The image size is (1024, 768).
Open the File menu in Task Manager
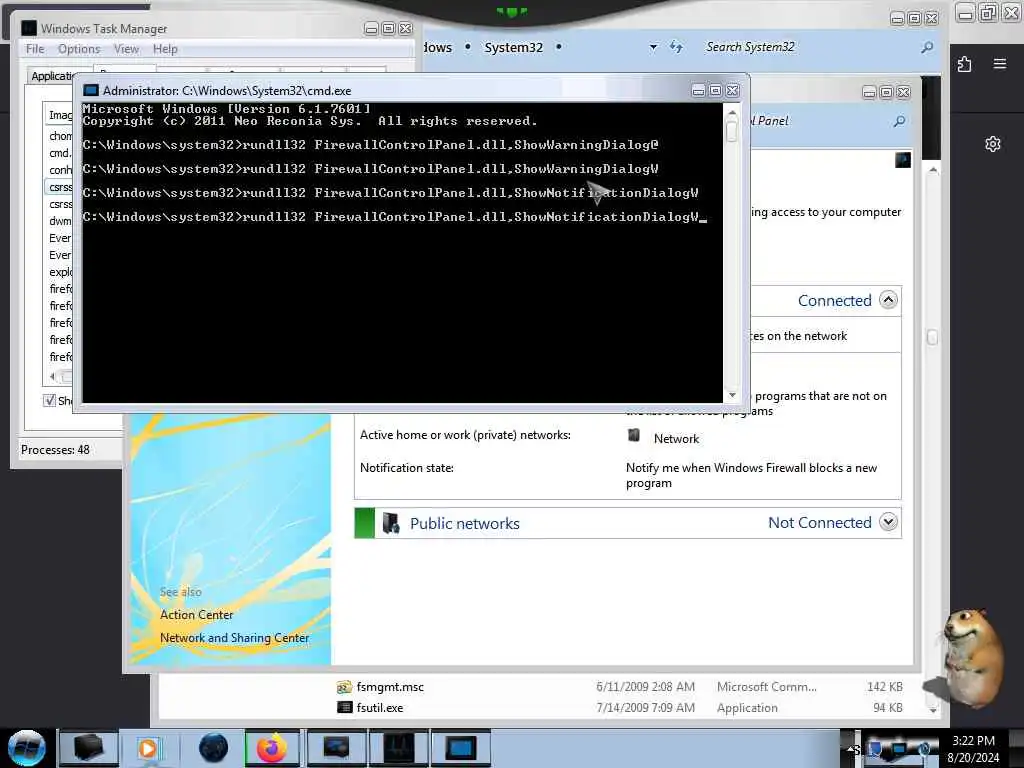point(35,49)
